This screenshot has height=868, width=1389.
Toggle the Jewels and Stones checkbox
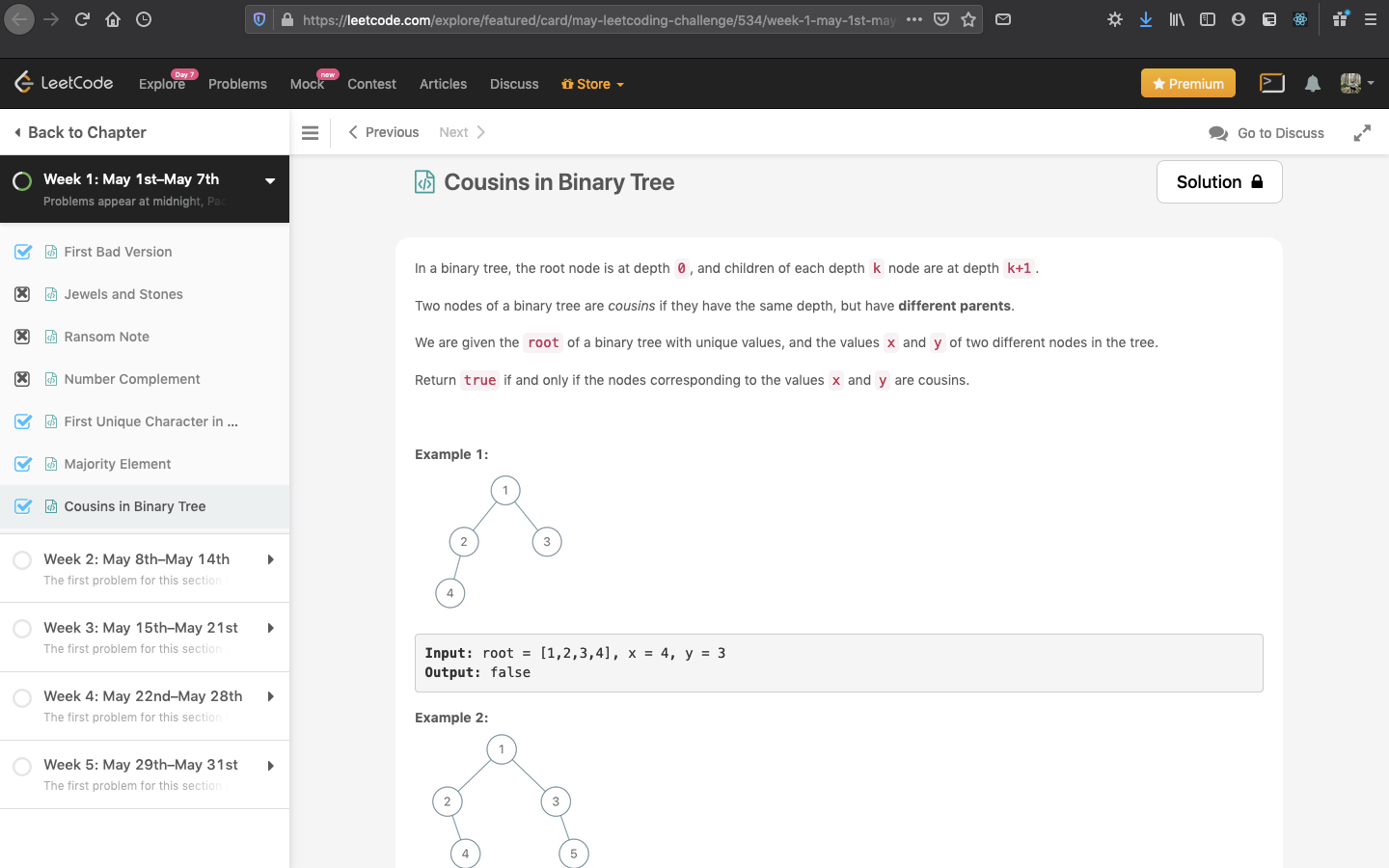[x=22, y=294]
